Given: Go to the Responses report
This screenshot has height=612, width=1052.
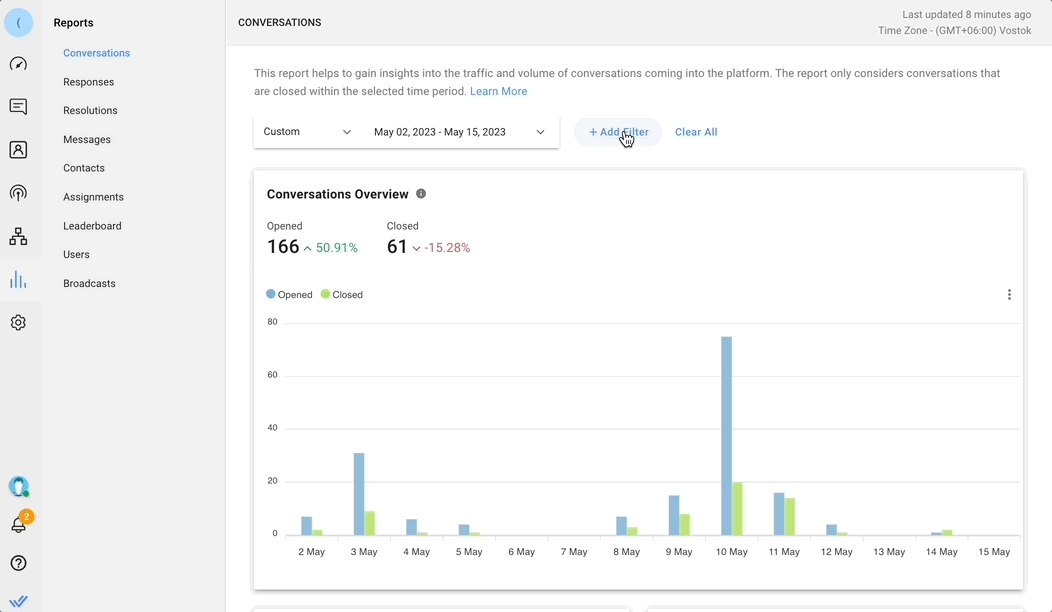Looking at the screenshot, I should [88, 82].
